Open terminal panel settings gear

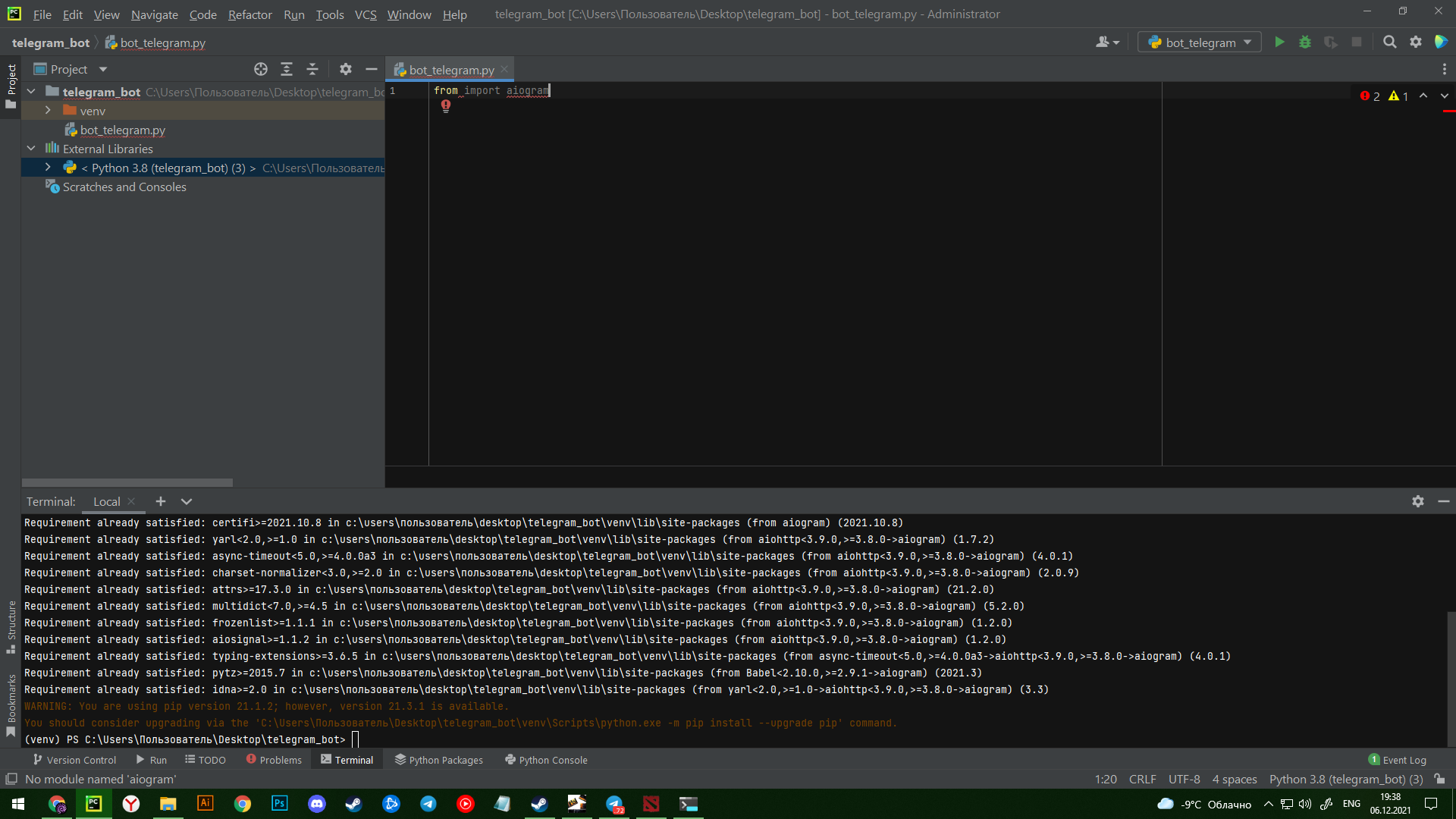1418,501
